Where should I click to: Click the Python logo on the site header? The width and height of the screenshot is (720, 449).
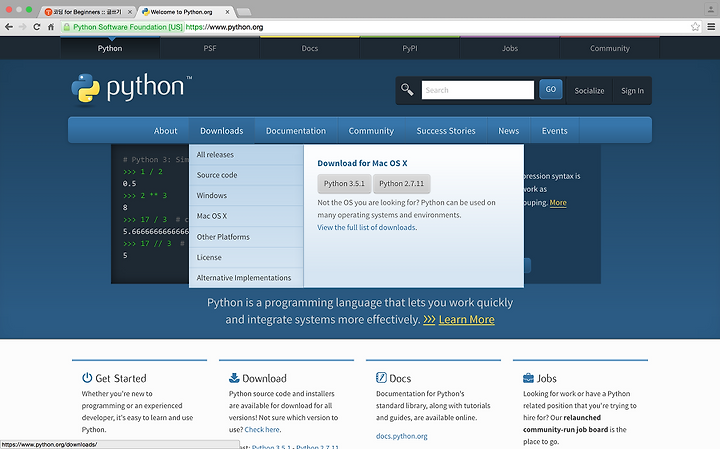(132, 88)
